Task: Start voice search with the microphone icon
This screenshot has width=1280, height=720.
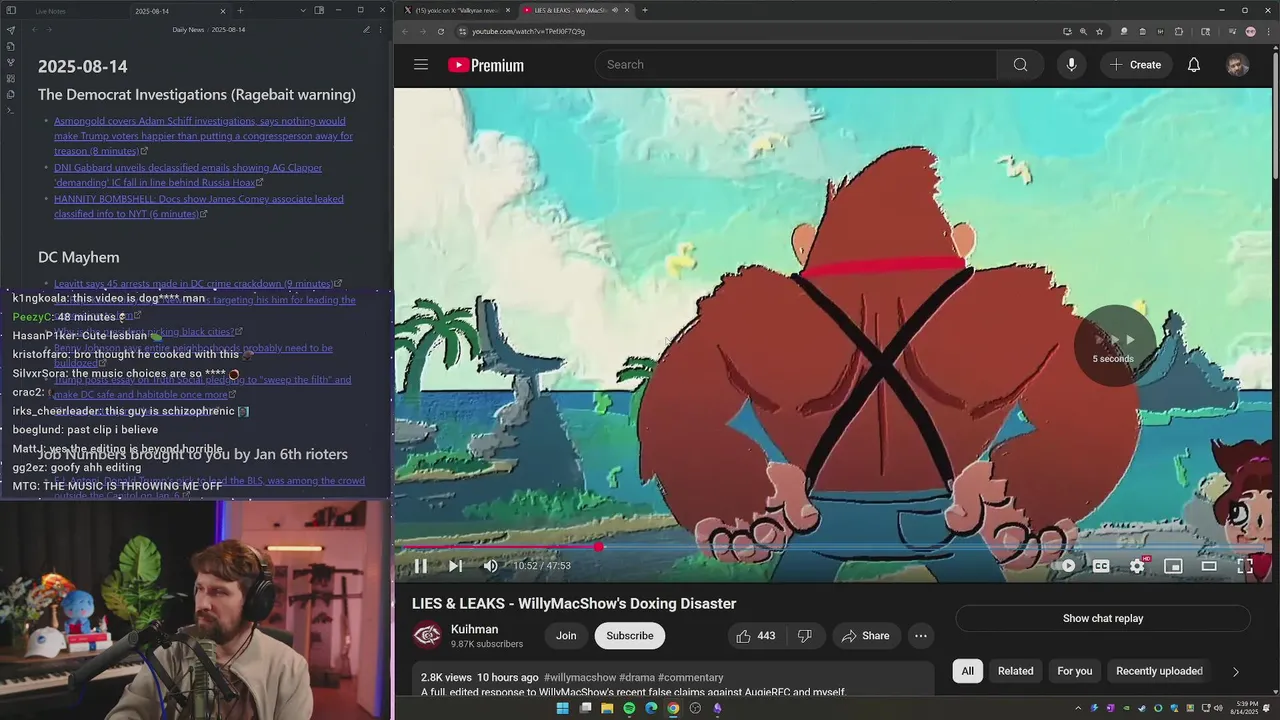Action: pyautogui.click(x=1071, y=65)
